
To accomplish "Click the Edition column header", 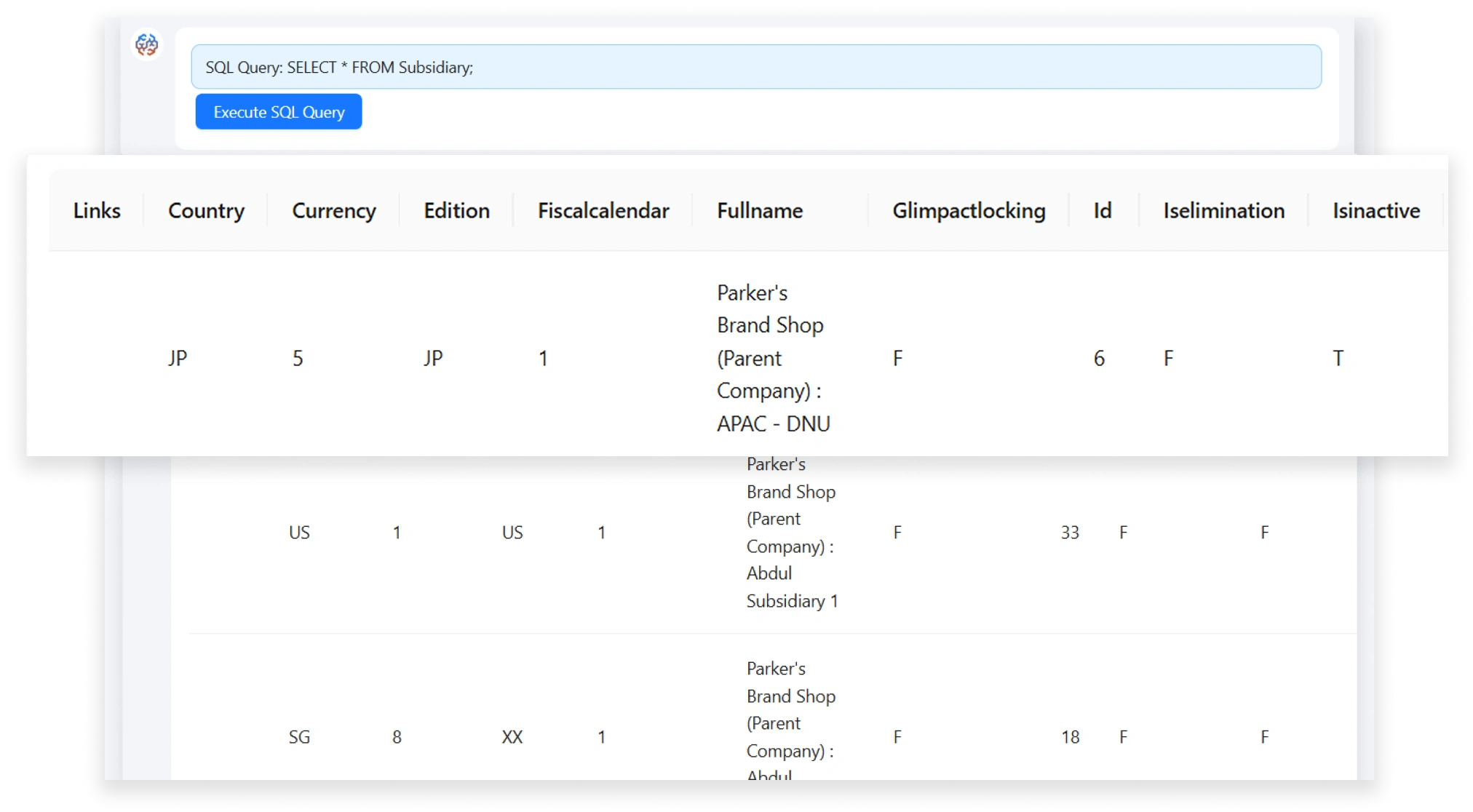I will pyautogui.click(x=457, y=211).
